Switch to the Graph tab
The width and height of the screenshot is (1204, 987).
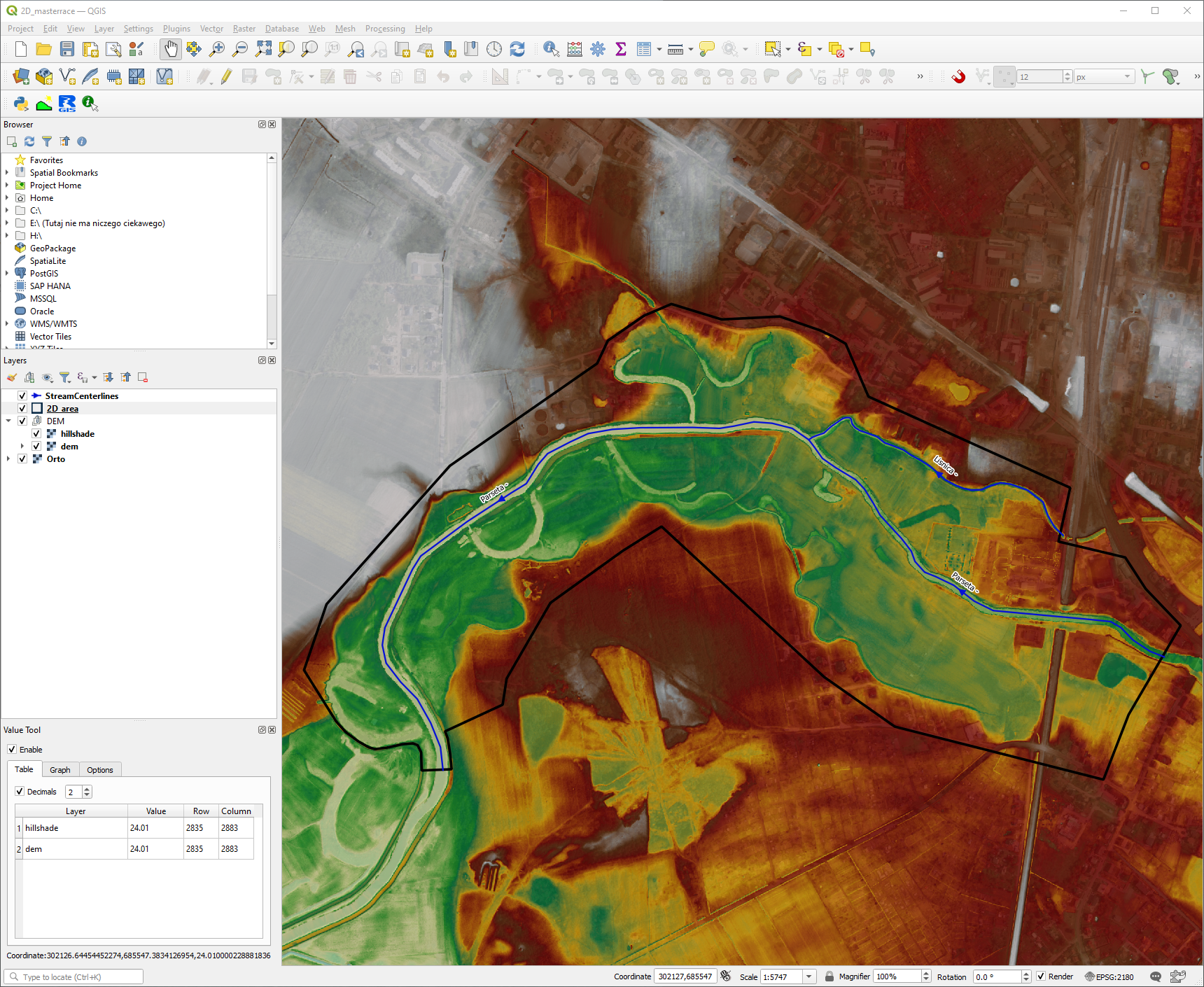click(59, 770)
